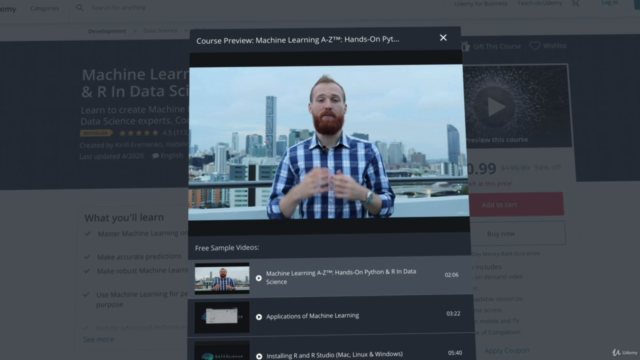640x360 pixels.
Task: Go to Development breadcrumb
Action: tap(107, 31)
